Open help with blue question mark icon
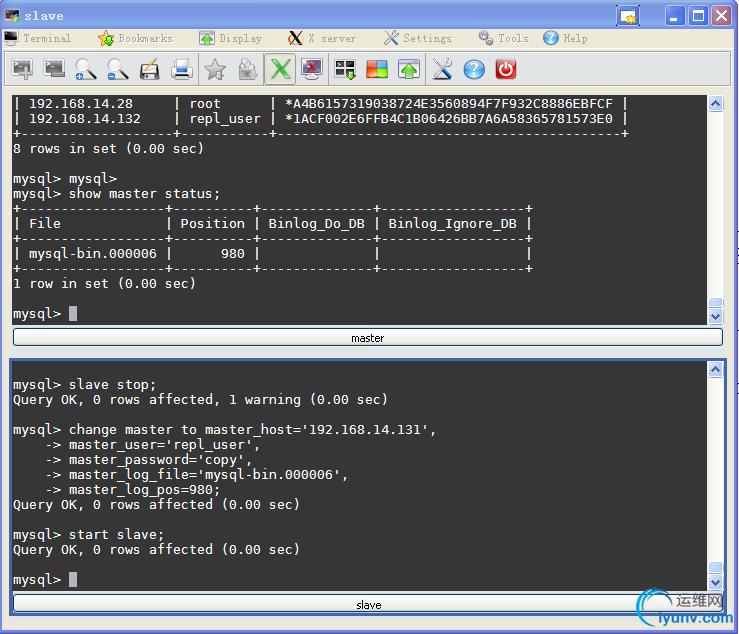This screenshot has width=739, height=634. tap(474, 69)
